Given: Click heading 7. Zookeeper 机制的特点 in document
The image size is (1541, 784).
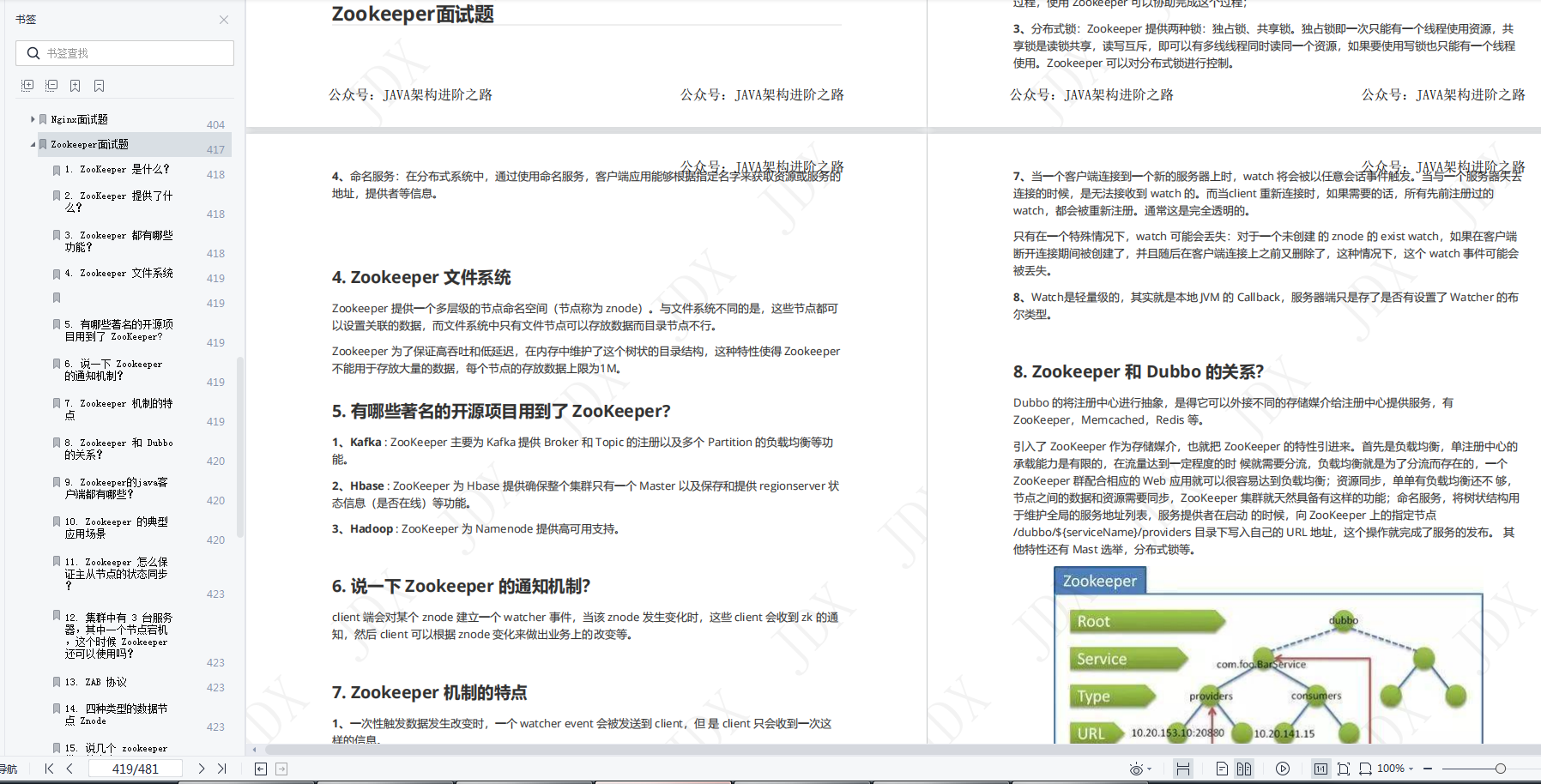Looking at the screenshot, I should click(429, 692).
